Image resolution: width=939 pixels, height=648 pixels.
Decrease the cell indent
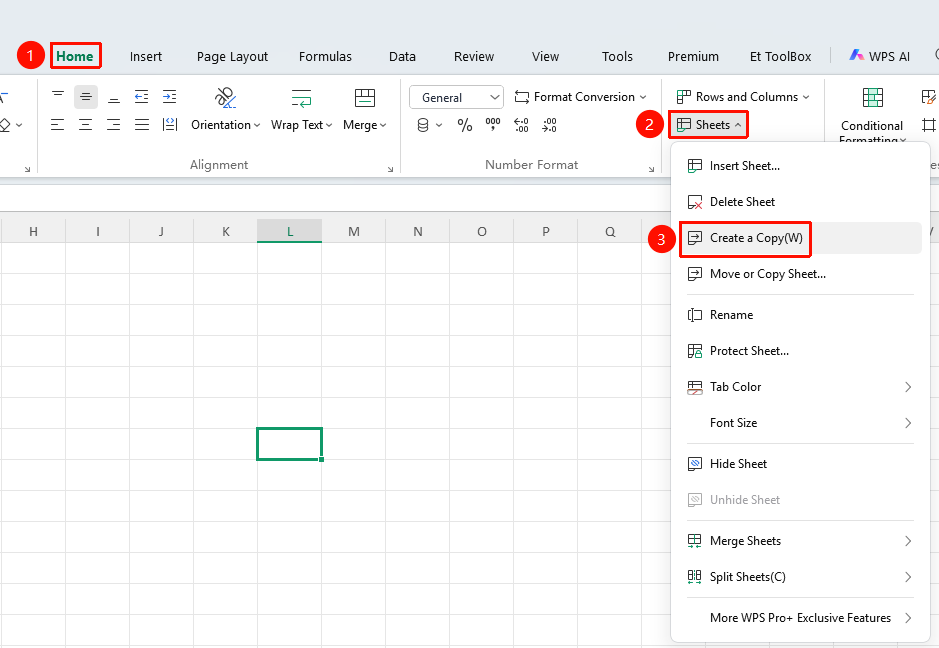click(141, 96)
